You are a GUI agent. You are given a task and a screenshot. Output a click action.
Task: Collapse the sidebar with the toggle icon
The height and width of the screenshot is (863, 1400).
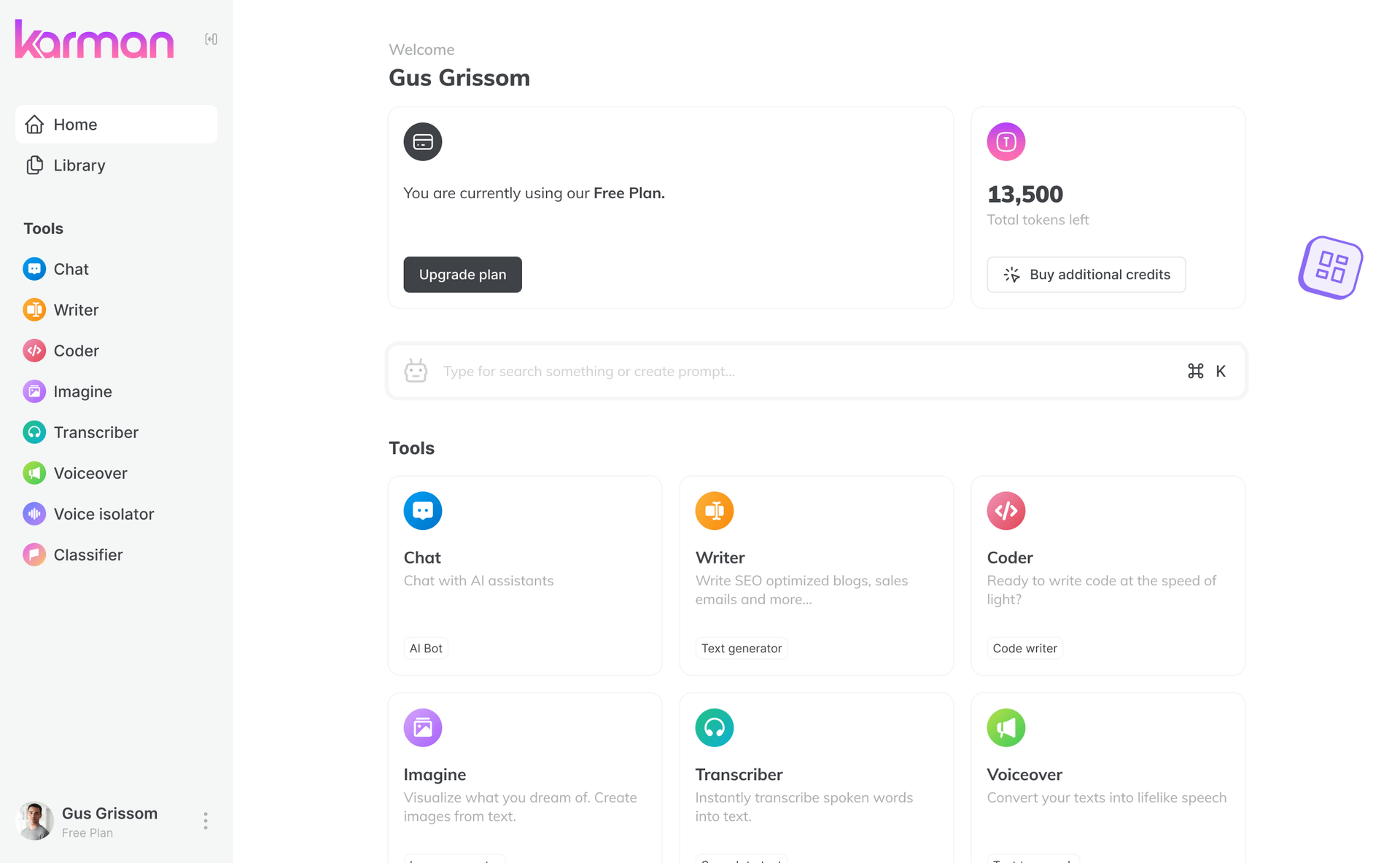click(x=211, y=39)
